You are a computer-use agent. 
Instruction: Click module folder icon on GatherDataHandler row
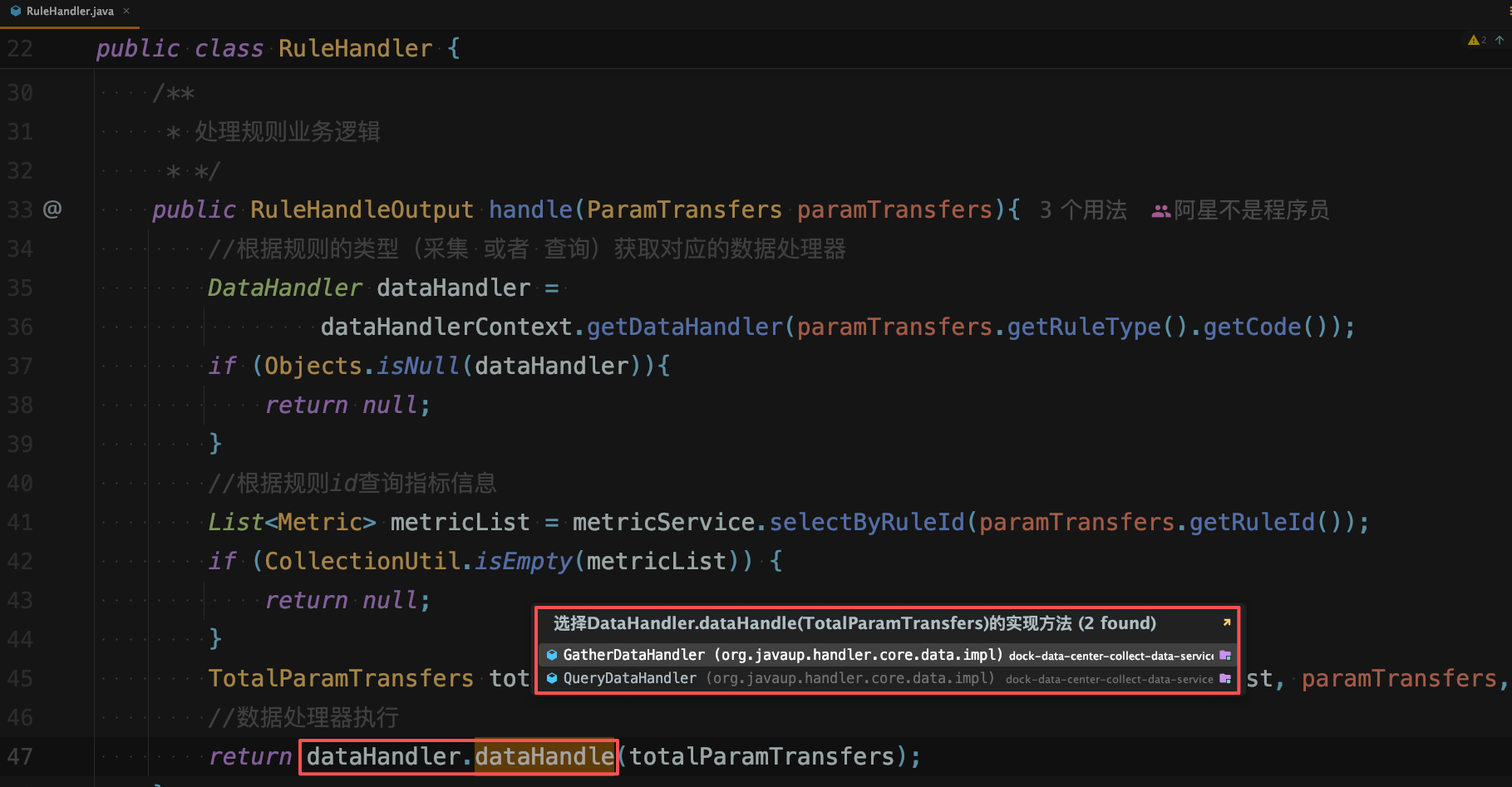[1224, 655]
